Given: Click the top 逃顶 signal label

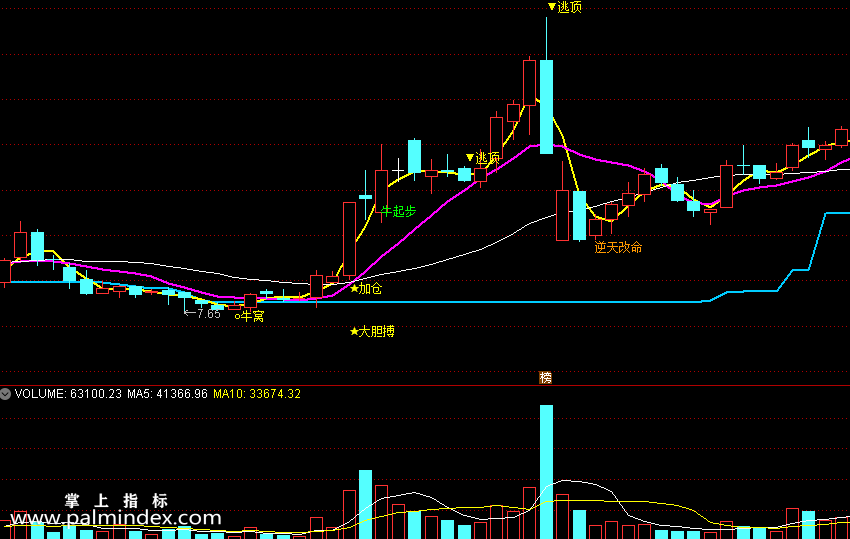Looking at the screenshot, I should click(565, 7).
